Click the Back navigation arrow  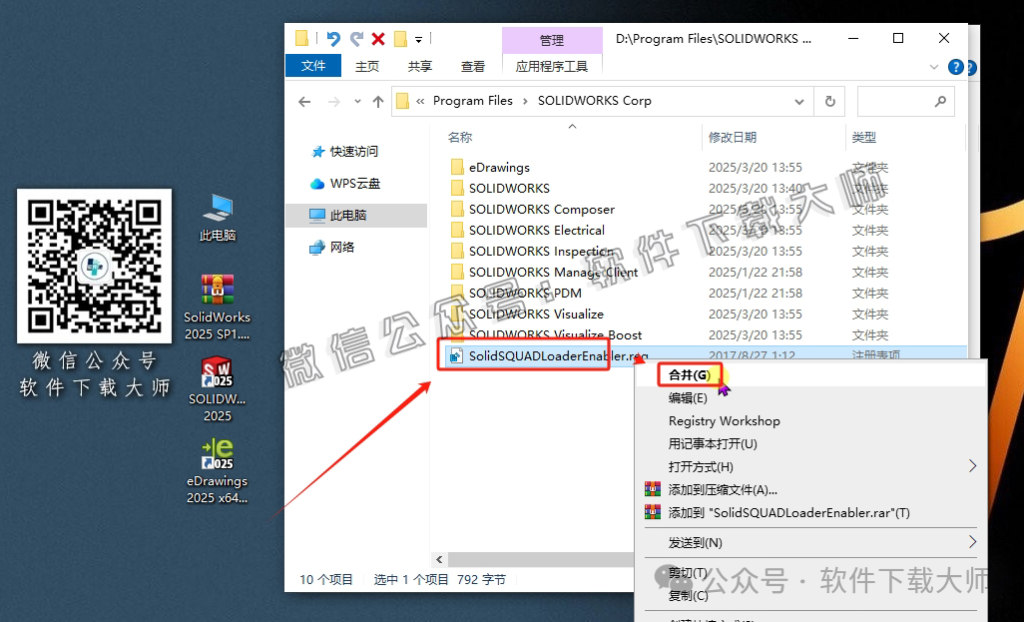[x=305, y=101]
